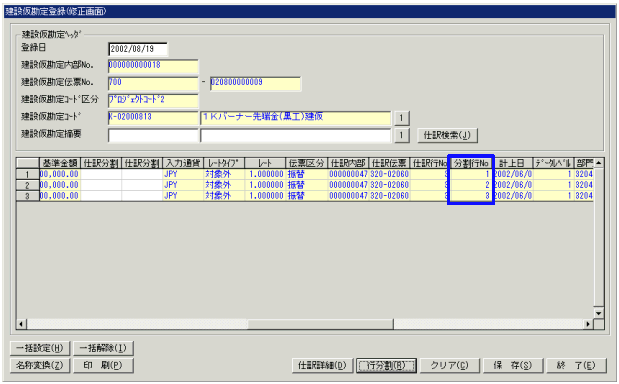This screenshot has width=619, height=384.
Task: Click the horizontal scrollbar right arrow
Action: click(x=588, y=324)
